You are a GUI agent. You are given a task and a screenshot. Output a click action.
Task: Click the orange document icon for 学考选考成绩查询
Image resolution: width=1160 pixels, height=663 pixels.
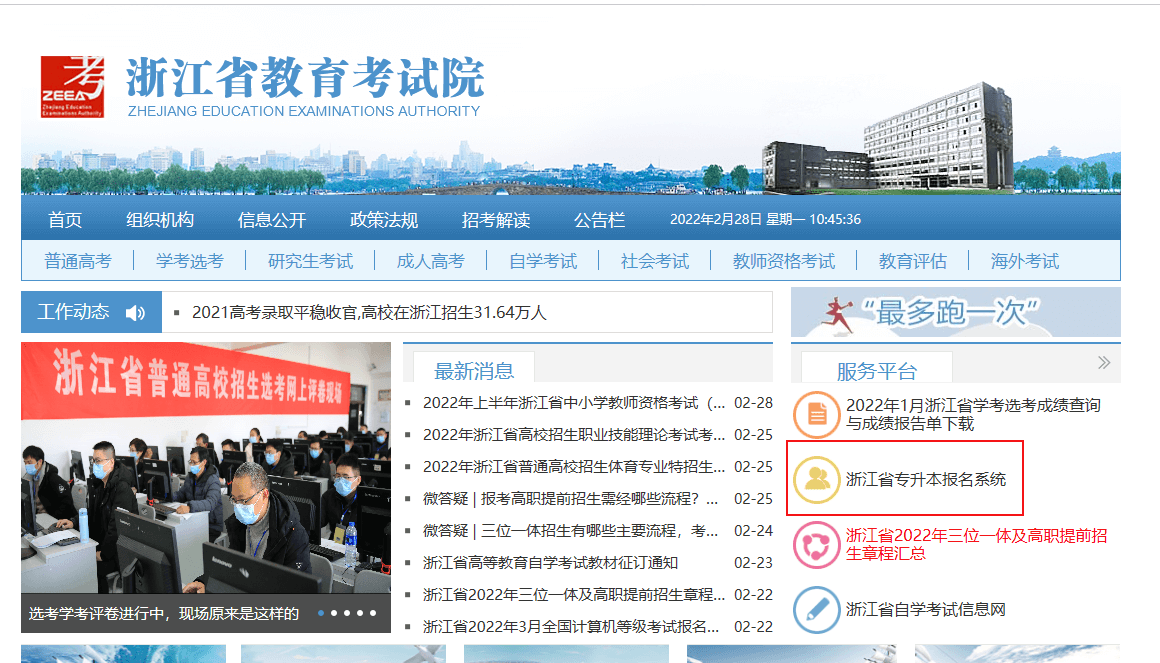pyautogui.click(x=816, y=415)
